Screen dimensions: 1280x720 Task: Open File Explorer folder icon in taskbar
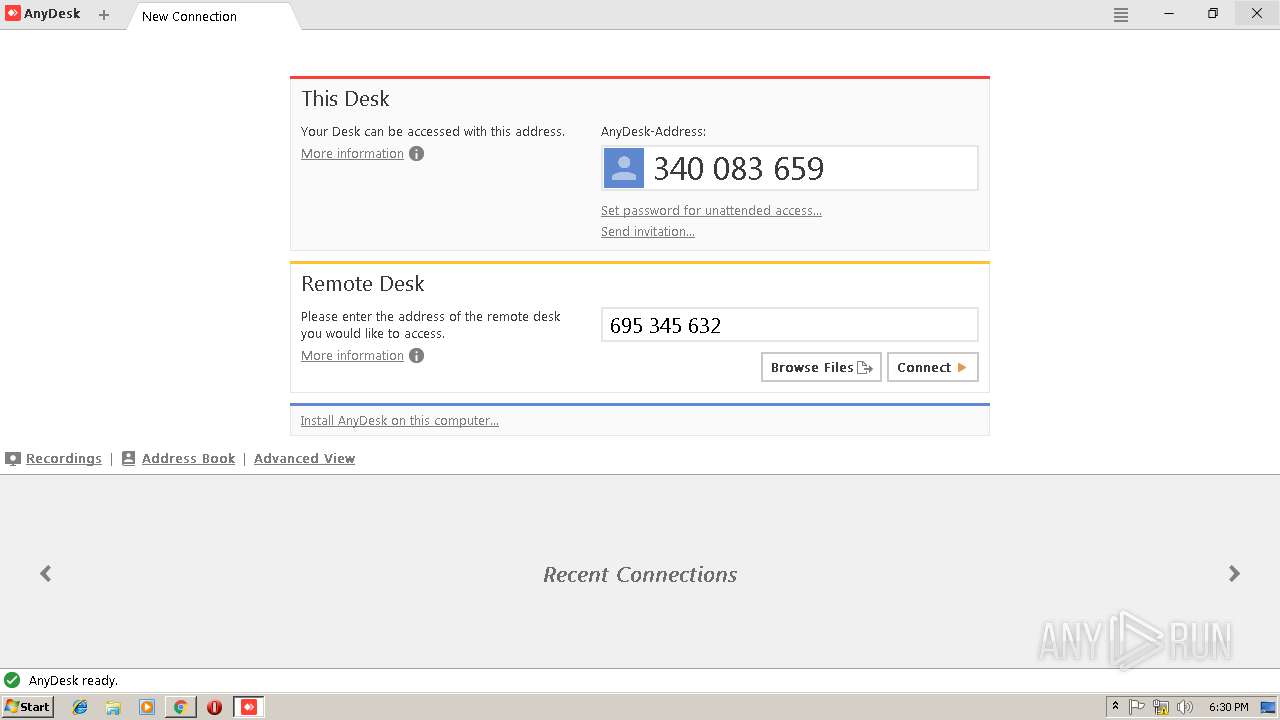pos(113,707)
